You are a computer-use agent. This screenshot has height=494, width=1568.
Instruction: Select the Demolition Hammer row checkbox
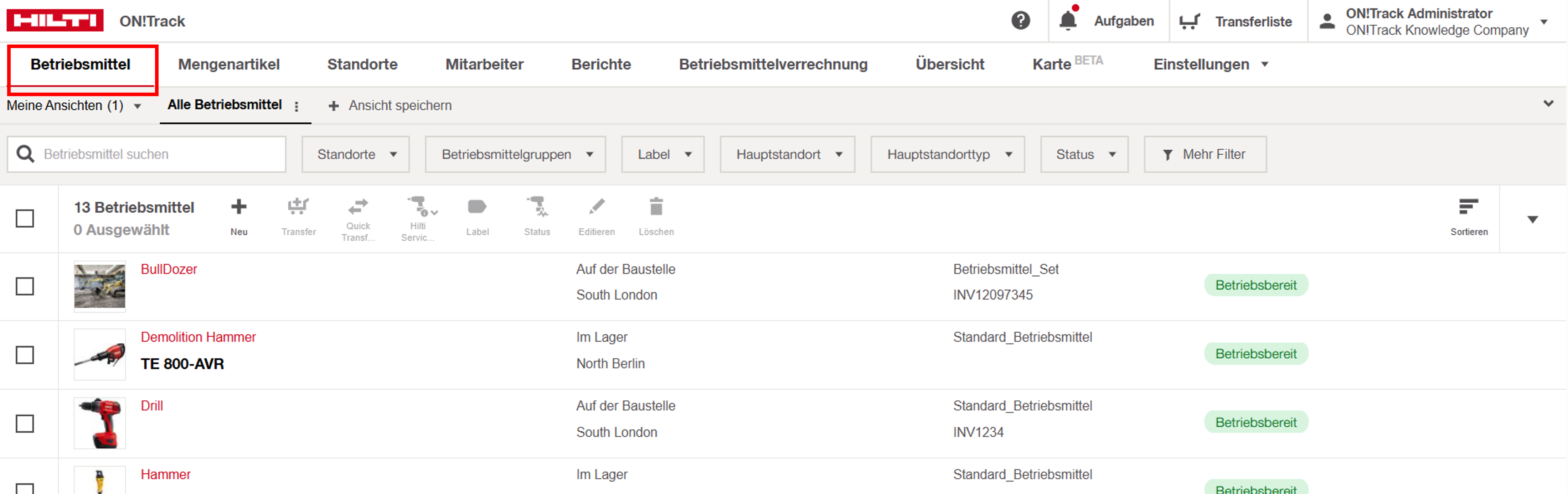(x=25, y=355)
